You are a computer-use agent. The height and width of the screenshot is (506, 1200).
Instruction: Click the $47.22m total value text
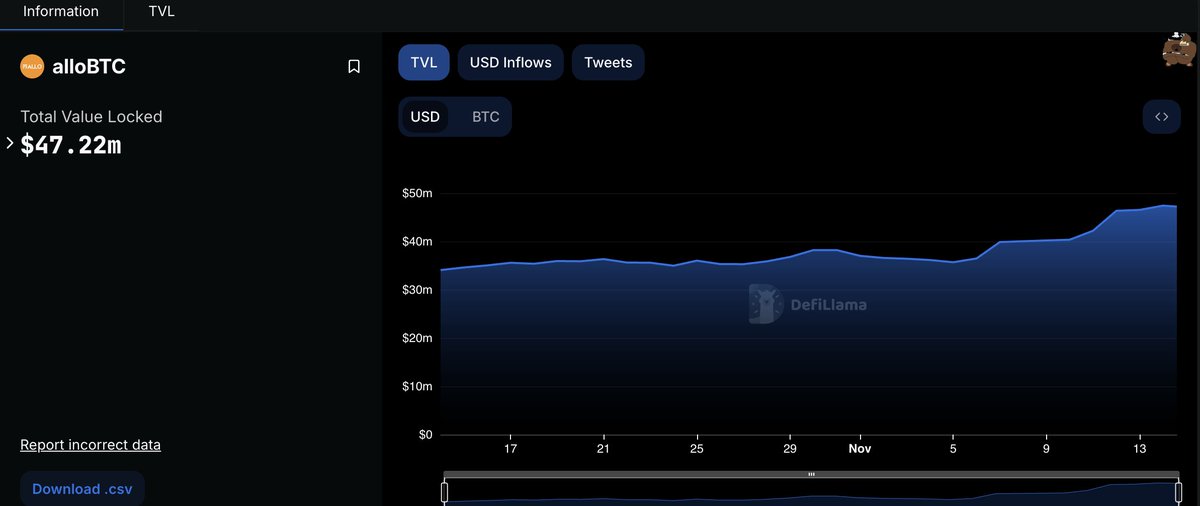[71, 145]
